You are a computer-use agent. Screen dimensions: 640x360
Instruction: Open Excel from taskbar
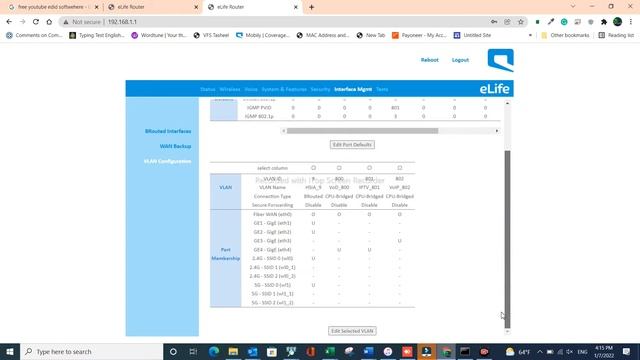(x=330, y=351)
